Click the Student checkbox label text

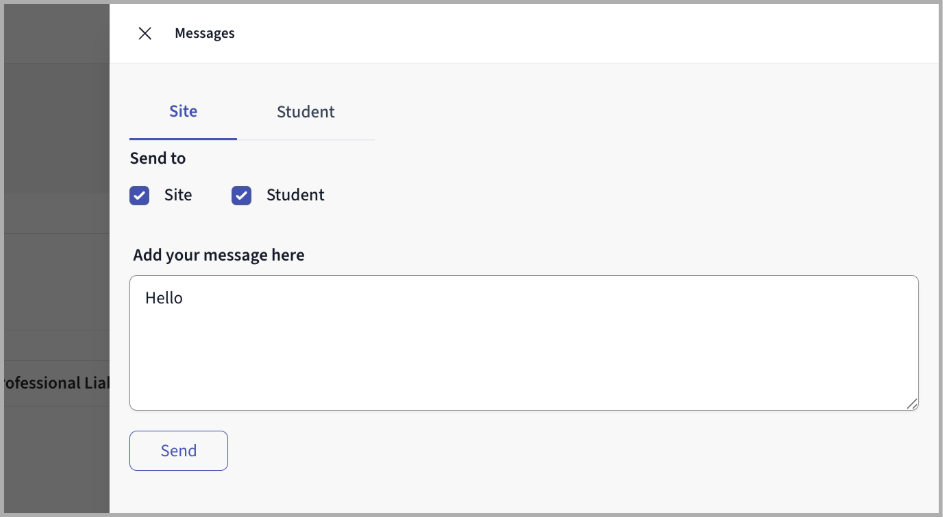tap(295, 195)
